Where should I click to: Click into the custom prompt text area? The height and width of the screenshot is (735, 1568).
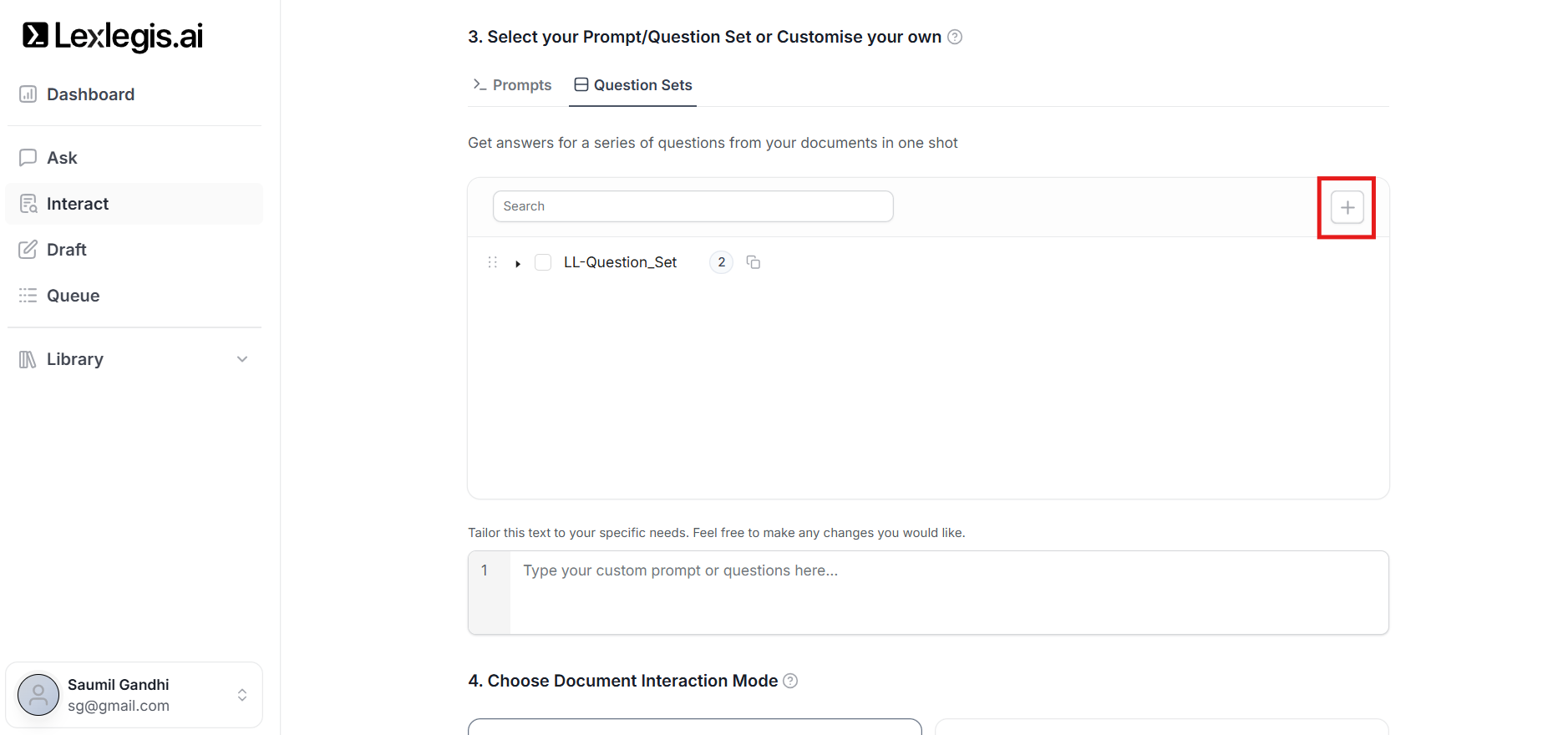pyautogui.click(x=947, y=592)
